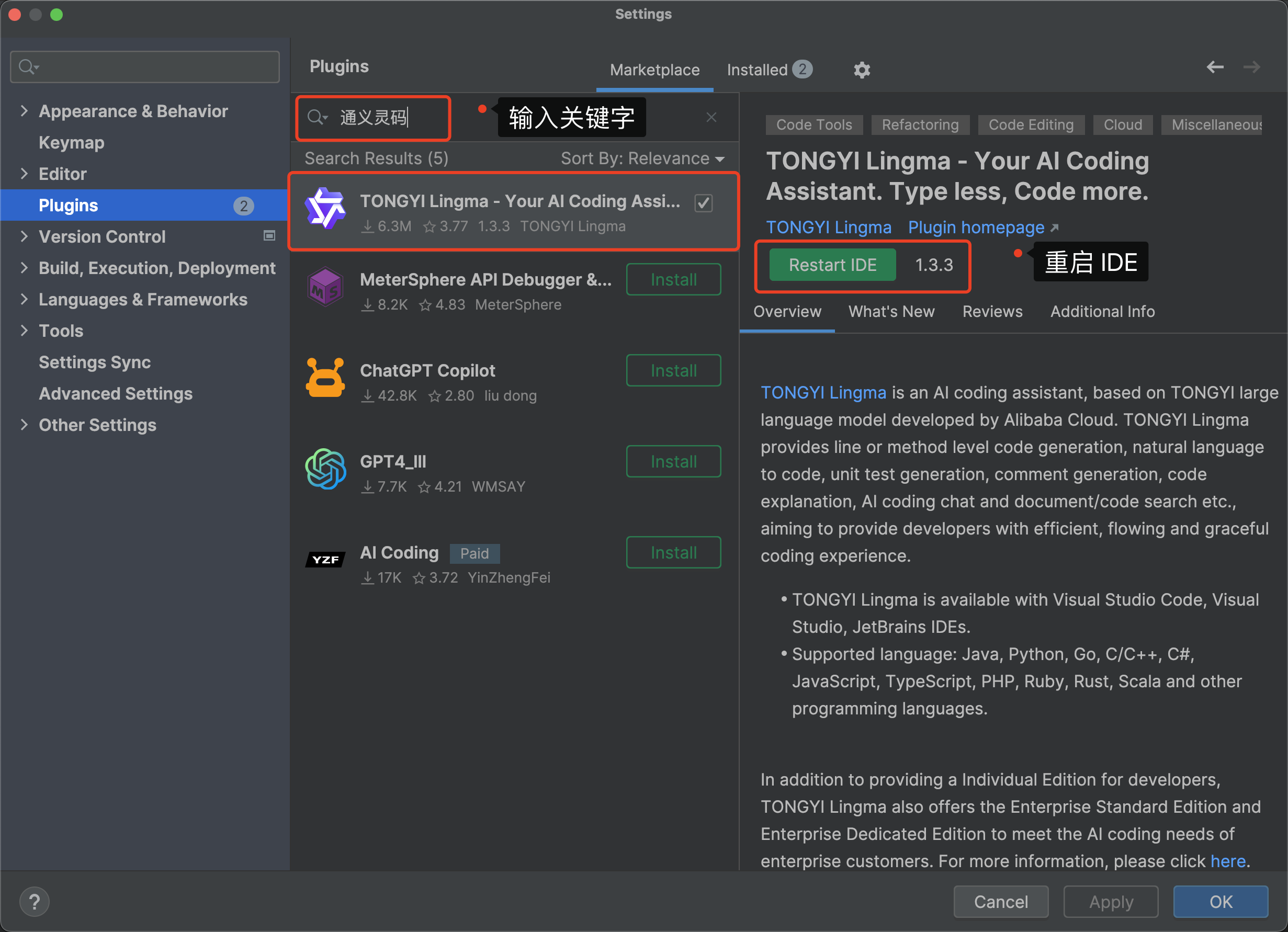Expand the Version Control tree node
The width and height of the screenshot is (1288, 932).
(24, 236)
